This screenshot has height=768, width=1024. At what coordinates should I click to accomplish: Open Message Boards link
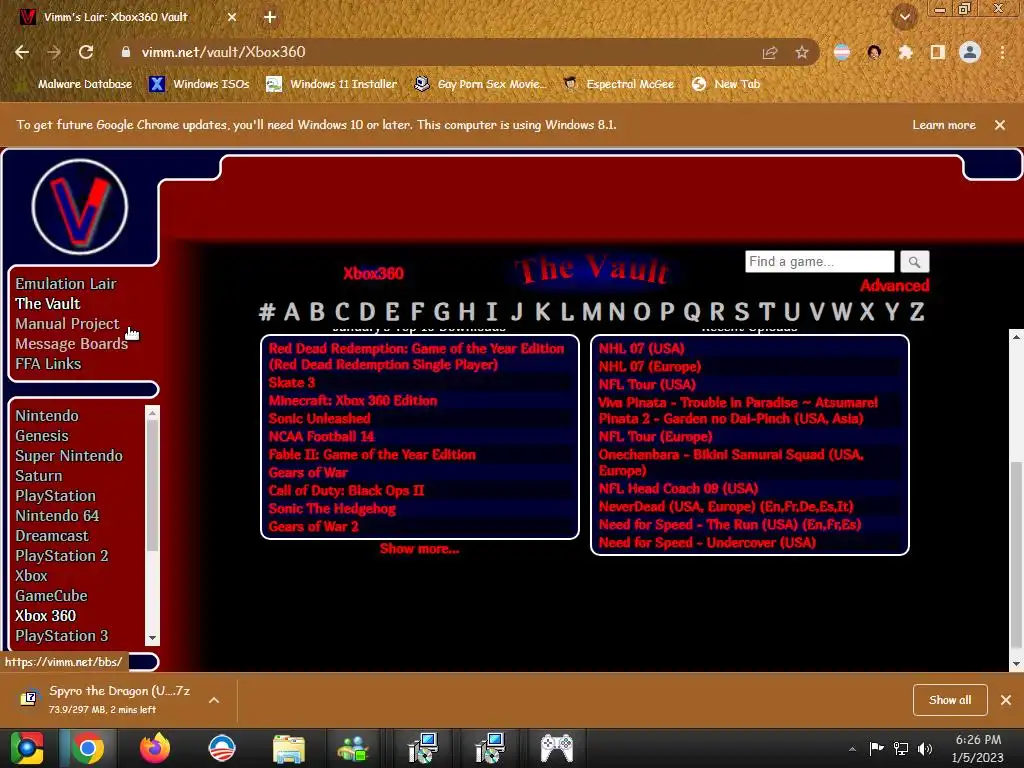(x=71, y=344)
